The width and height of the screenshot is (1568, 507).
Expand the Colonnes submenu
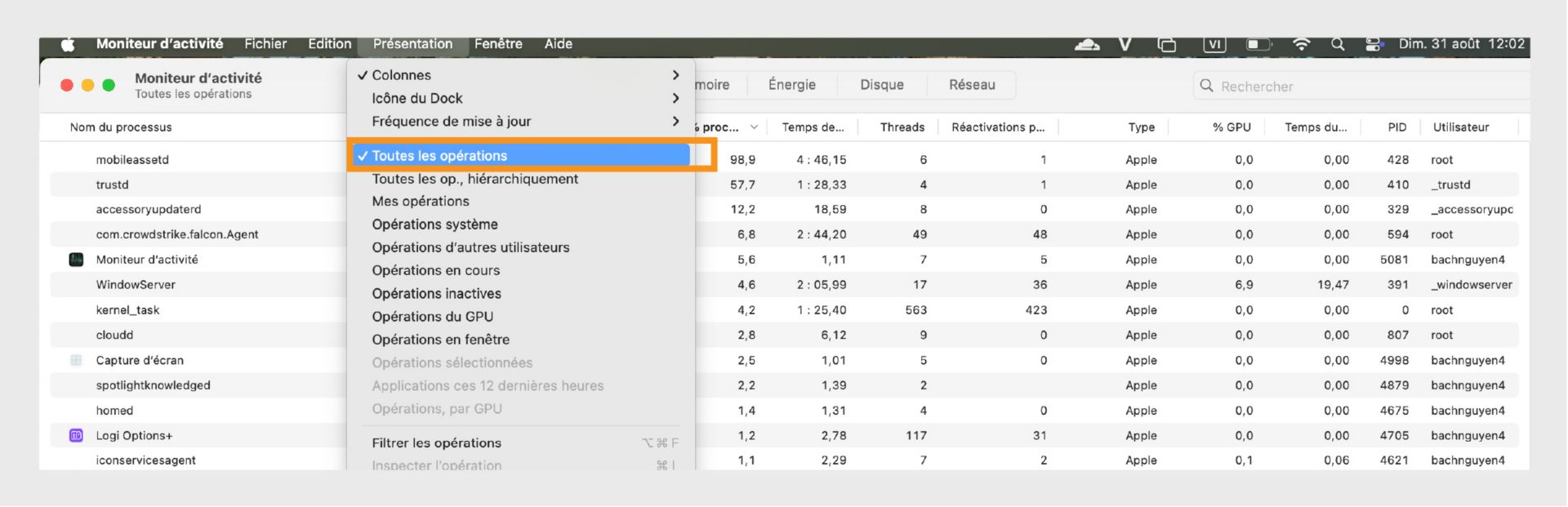[520, 75]
